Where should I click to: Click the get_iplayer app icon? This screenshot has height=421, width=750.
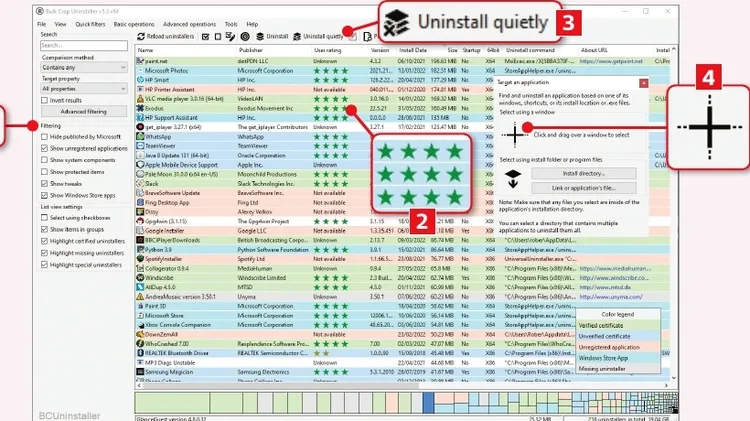[140, 127]
